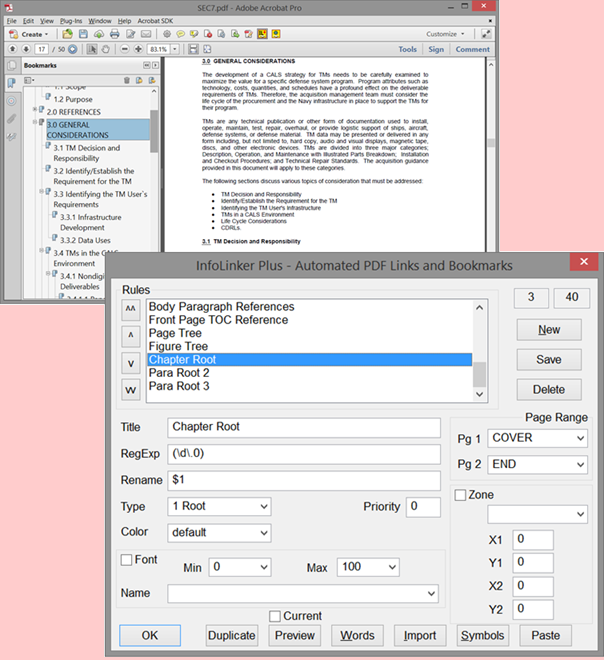Click the Symbols button
Screen dimensions: 604x660
[x=483, y=635]
